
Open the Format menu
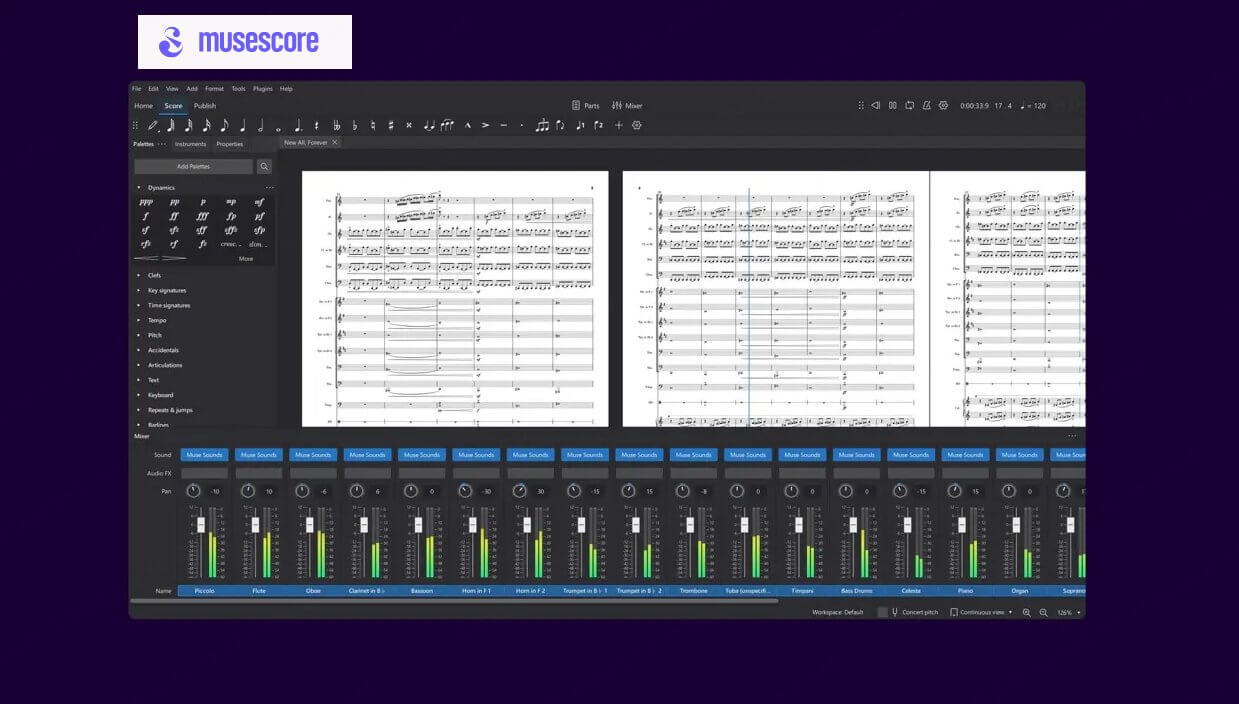(213, 88)
